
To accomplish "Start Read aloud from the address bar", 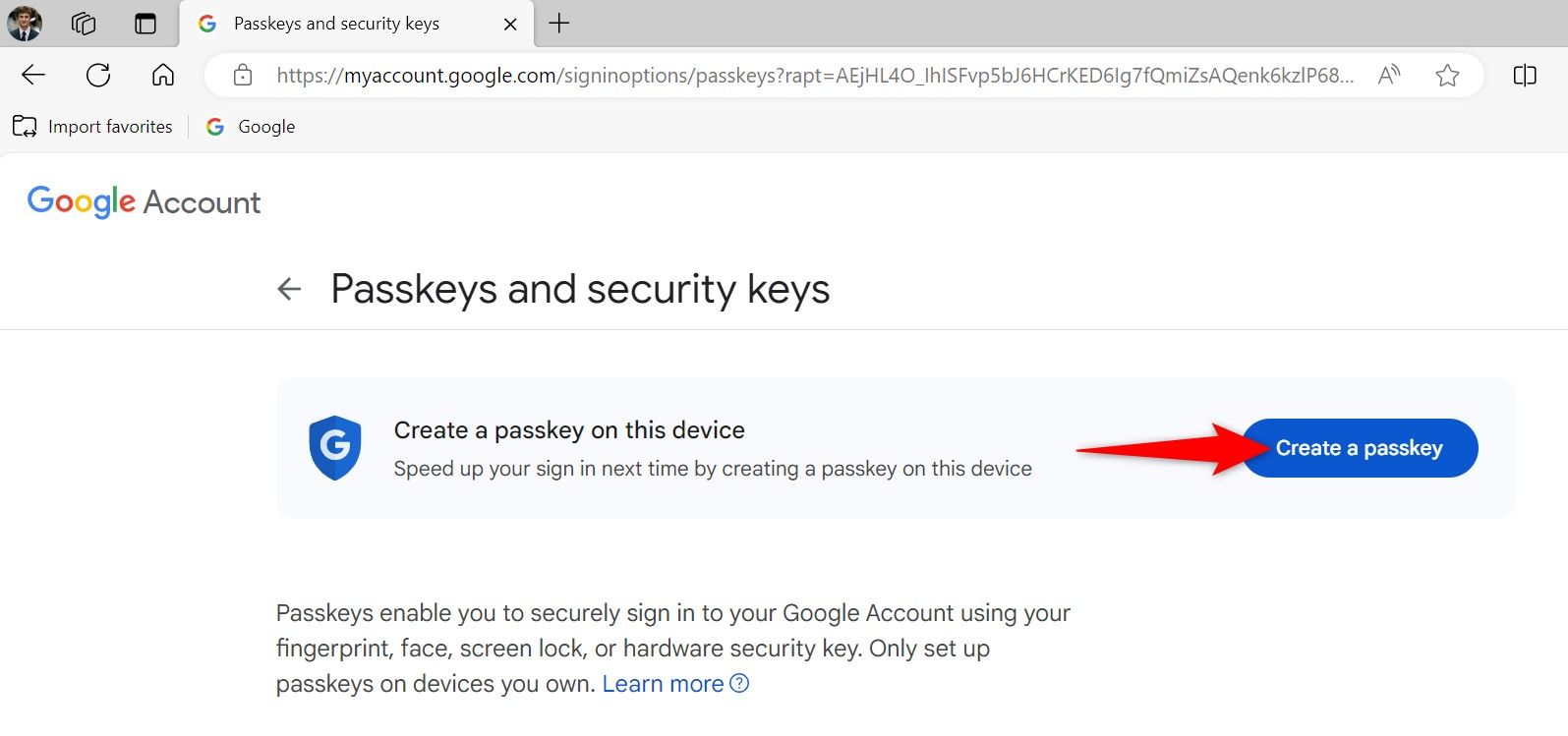I will (x=1389, y=74).
